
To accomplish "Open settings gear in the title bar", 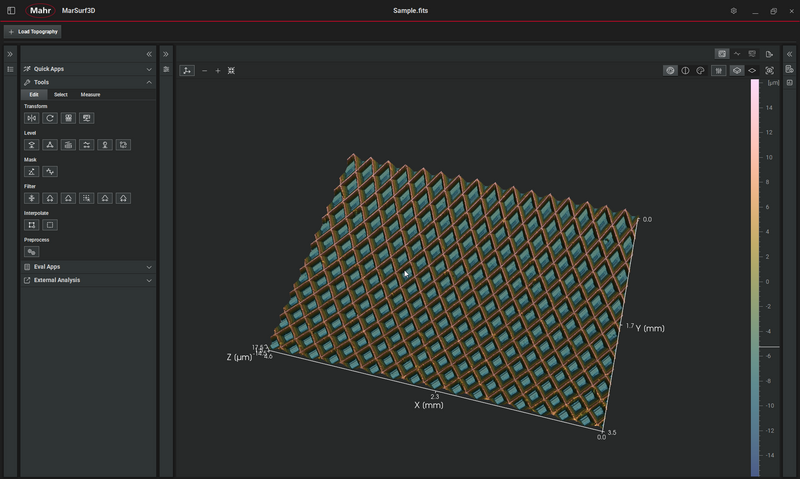I will coord(733,11).
